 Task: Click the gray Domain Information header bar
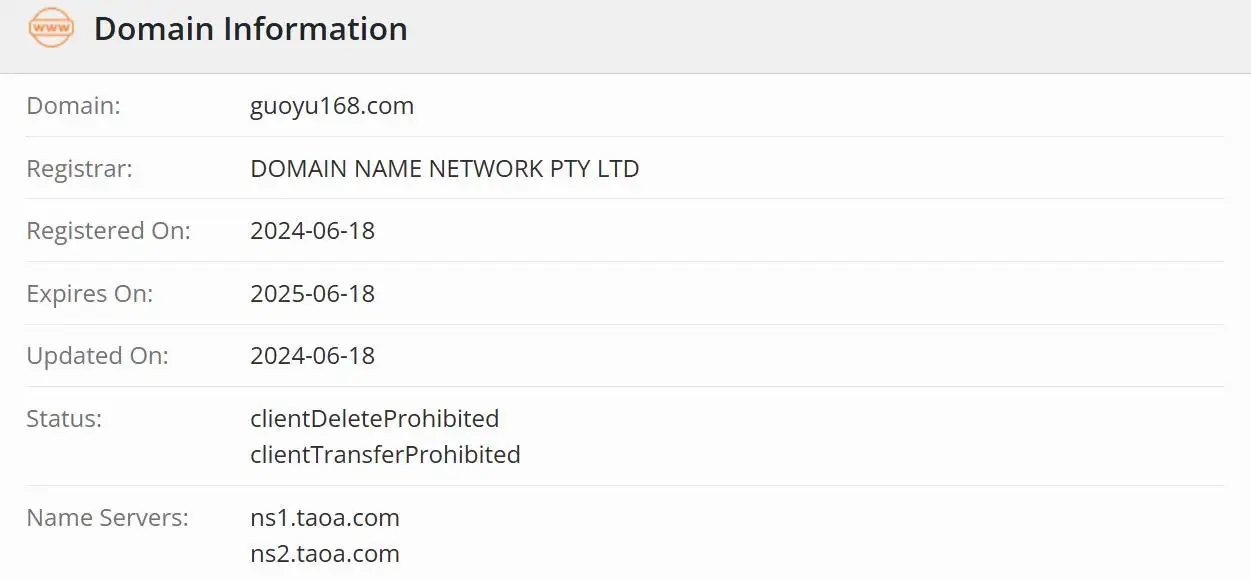[625, 36]
